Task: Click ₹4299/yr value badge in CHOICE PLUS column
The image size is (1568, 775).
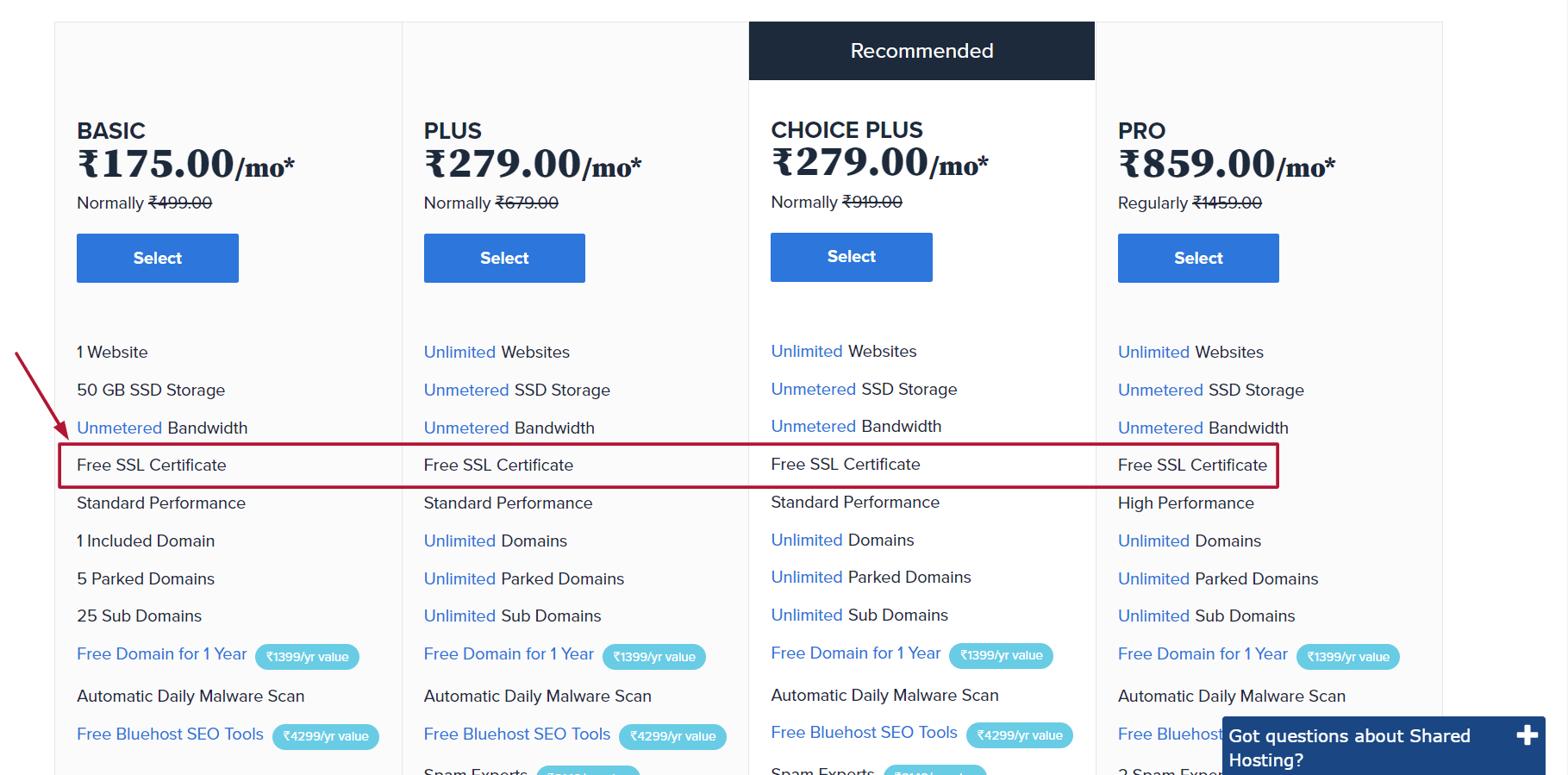Action: [x=1019, y=735]
